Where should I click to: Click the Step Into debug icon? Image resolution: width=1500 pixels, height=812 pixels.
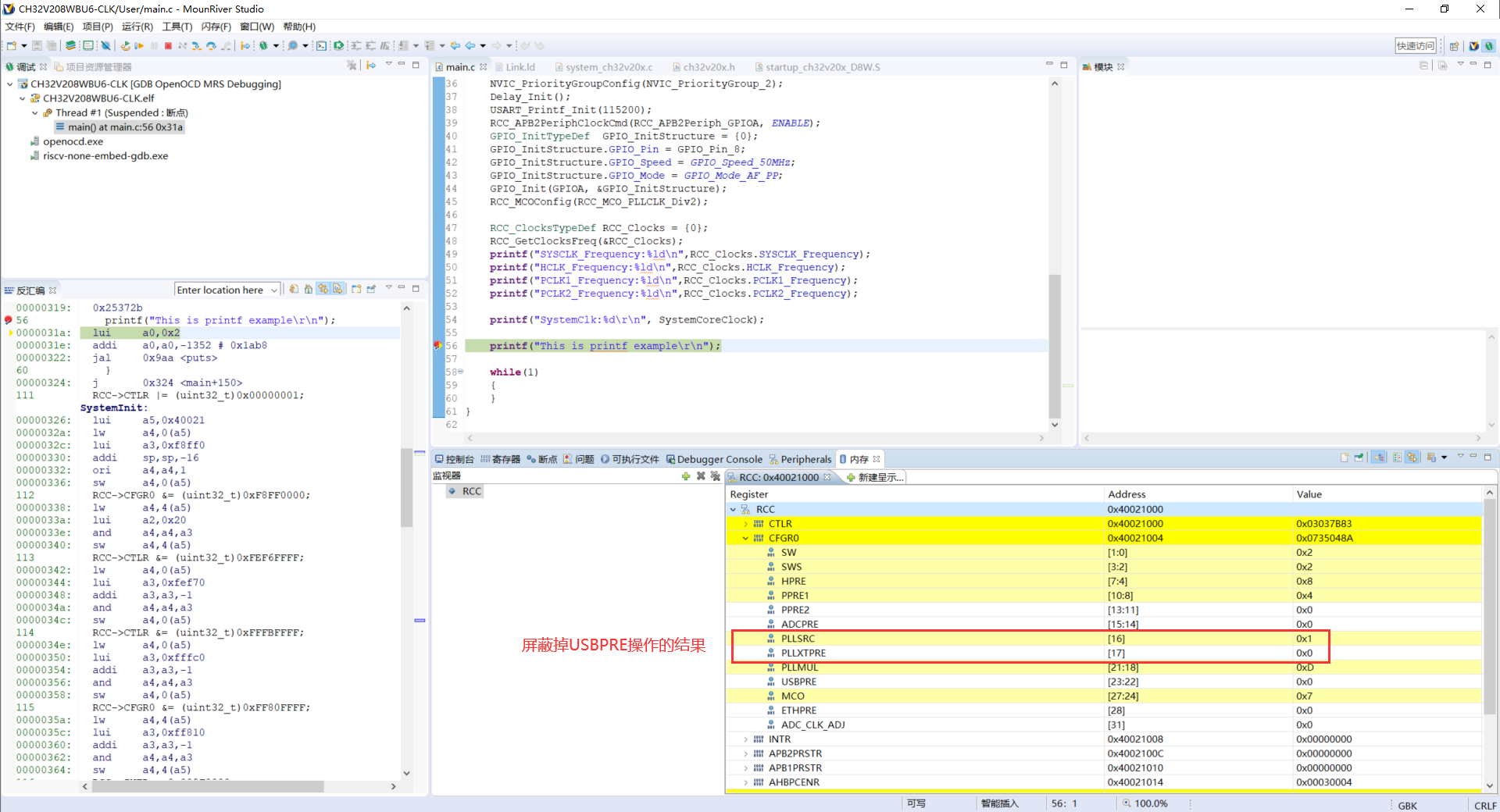196,46
